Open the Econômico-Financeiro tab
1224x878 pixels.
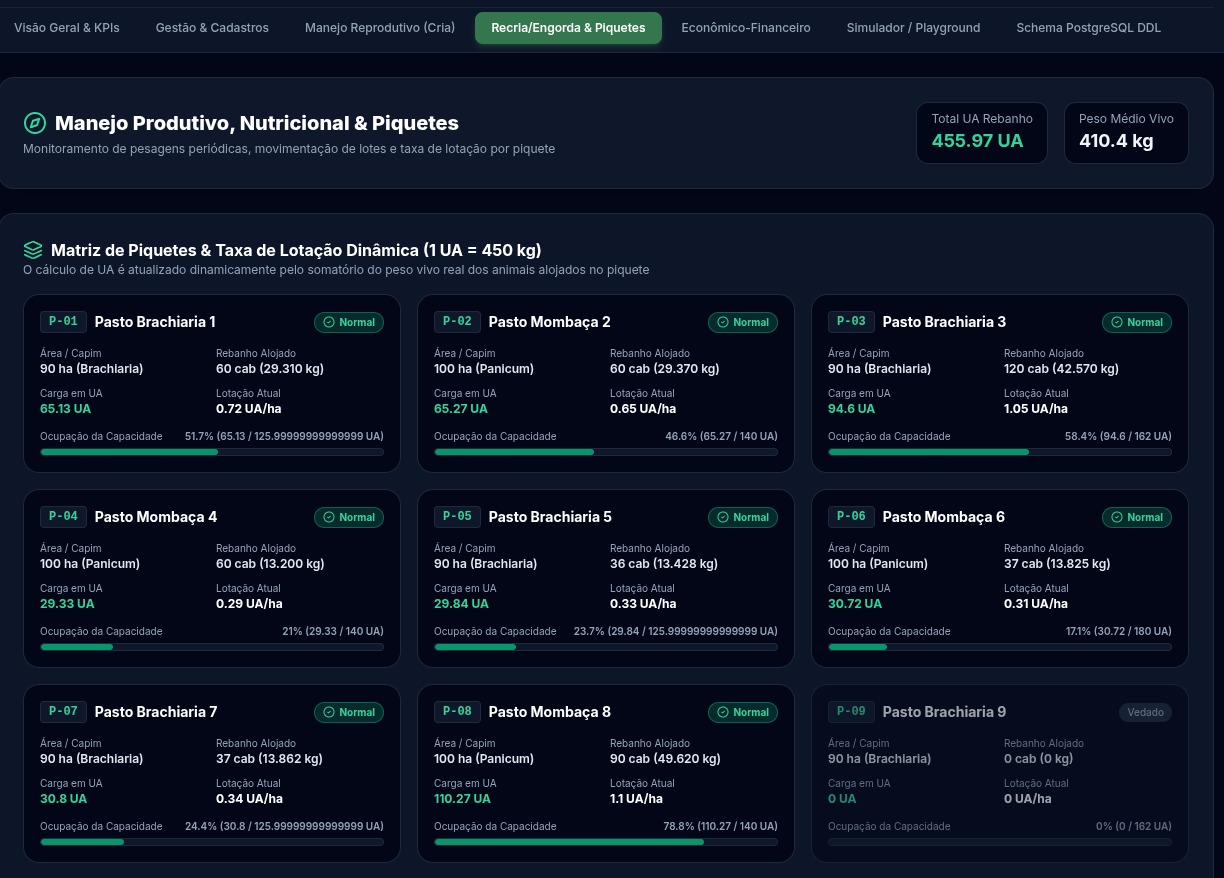pos(746,28)
